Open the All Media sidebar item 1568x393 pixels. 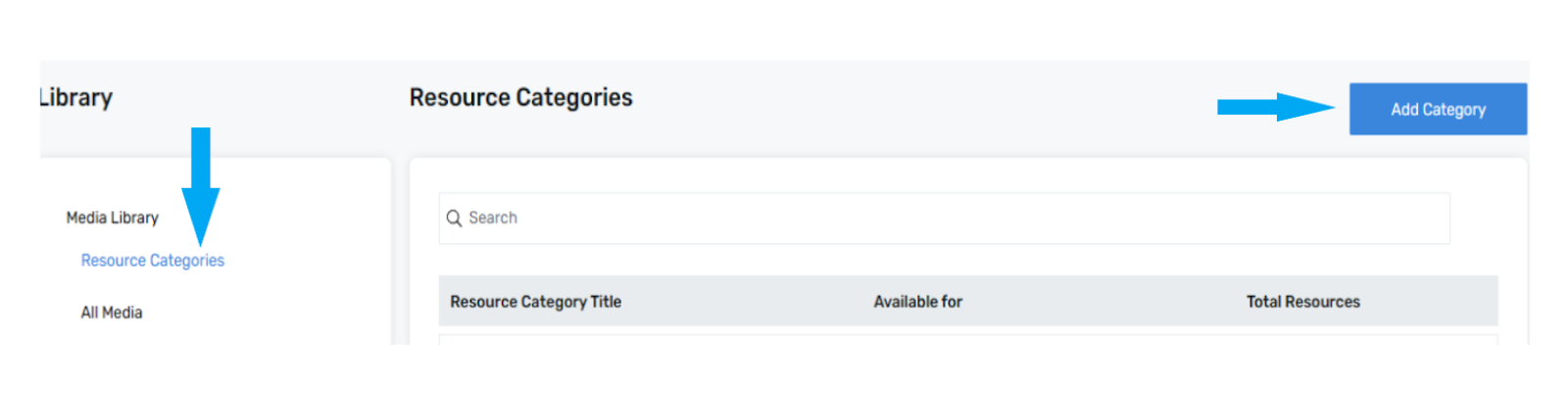point(112,313)
